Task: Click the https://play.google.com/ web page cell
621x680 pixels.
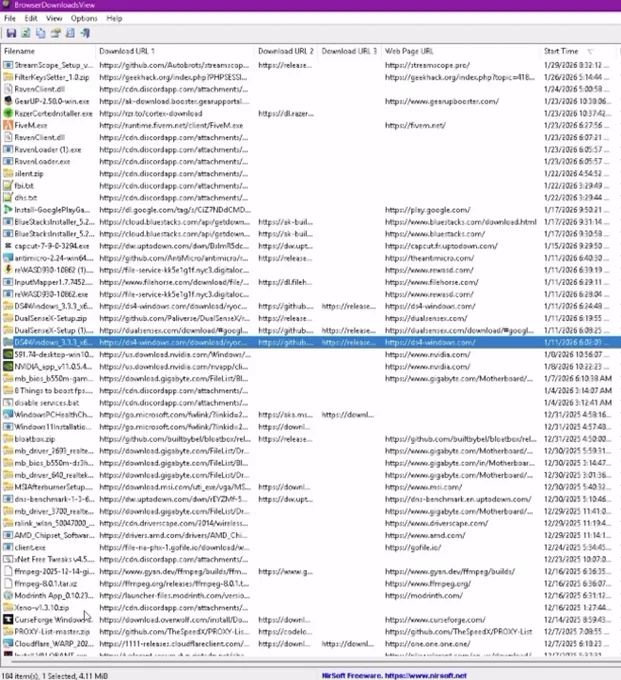Action: [x=428, y=210]
